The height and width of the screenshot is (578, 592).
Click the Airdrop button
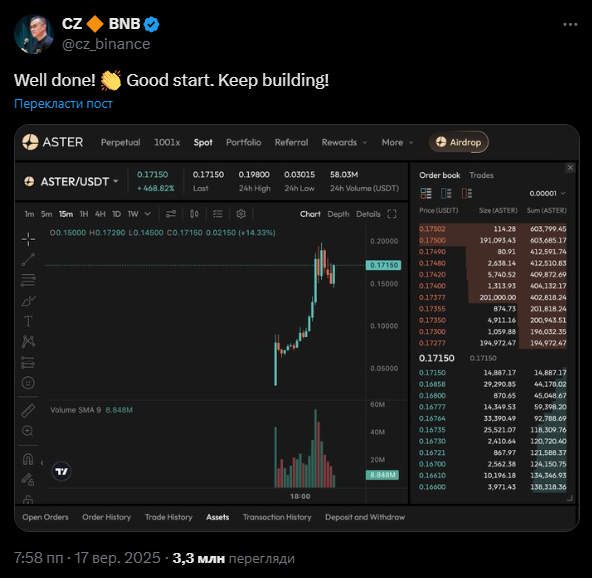(x=458, y=142)
